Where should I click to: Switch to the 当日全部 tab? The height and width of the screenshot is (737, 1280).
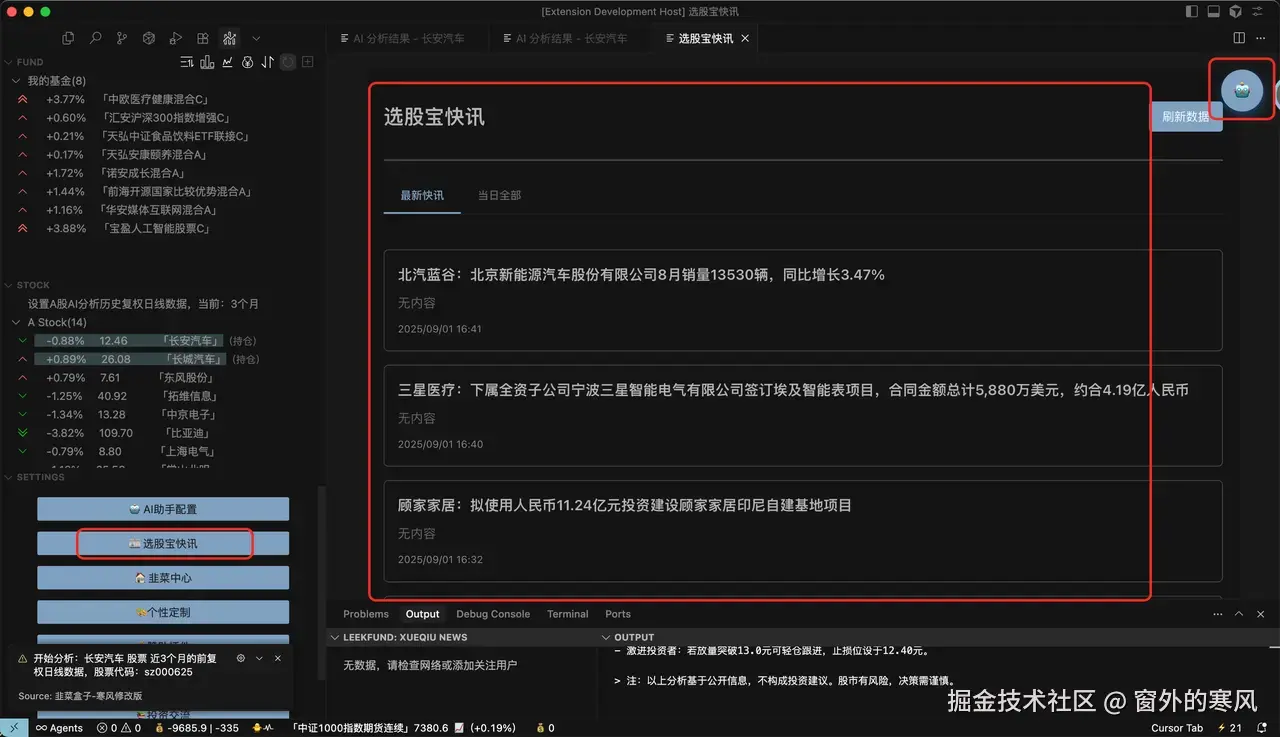pyautogui.click(x=499, y=195)
